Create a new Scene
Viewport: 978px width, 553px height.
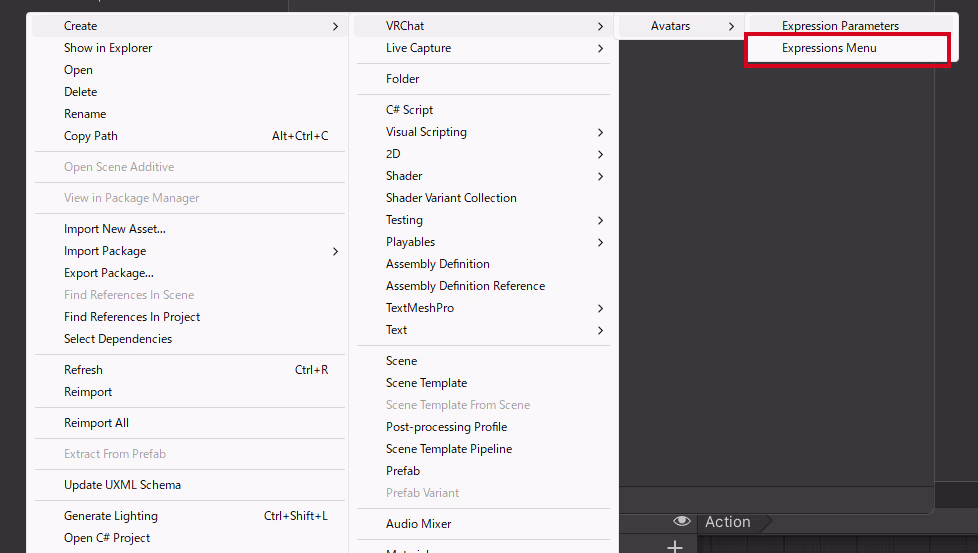click(x=483, y=361)
